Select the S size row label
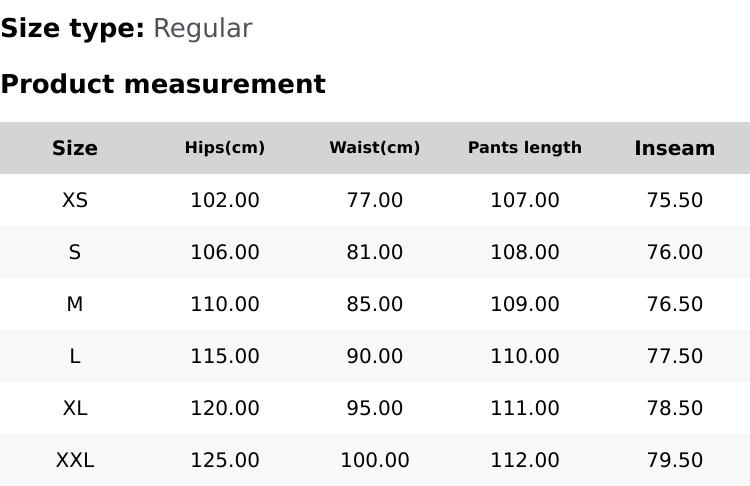 point(75,252)
